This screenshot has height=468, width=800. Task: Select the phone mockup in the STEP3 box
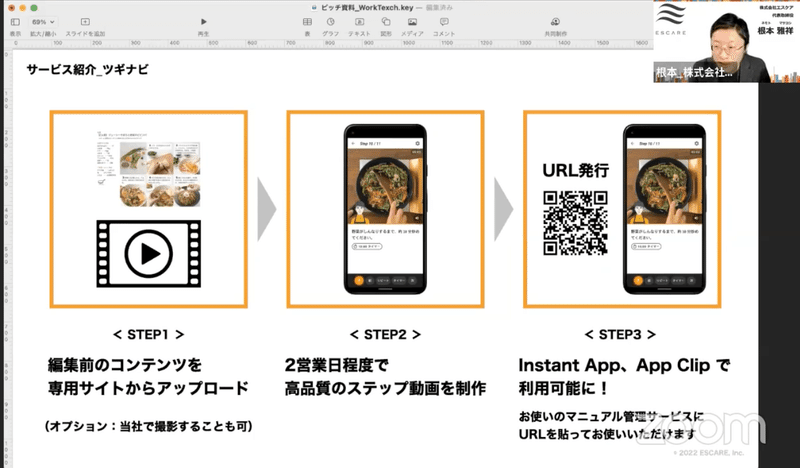(x=664, y=209)
